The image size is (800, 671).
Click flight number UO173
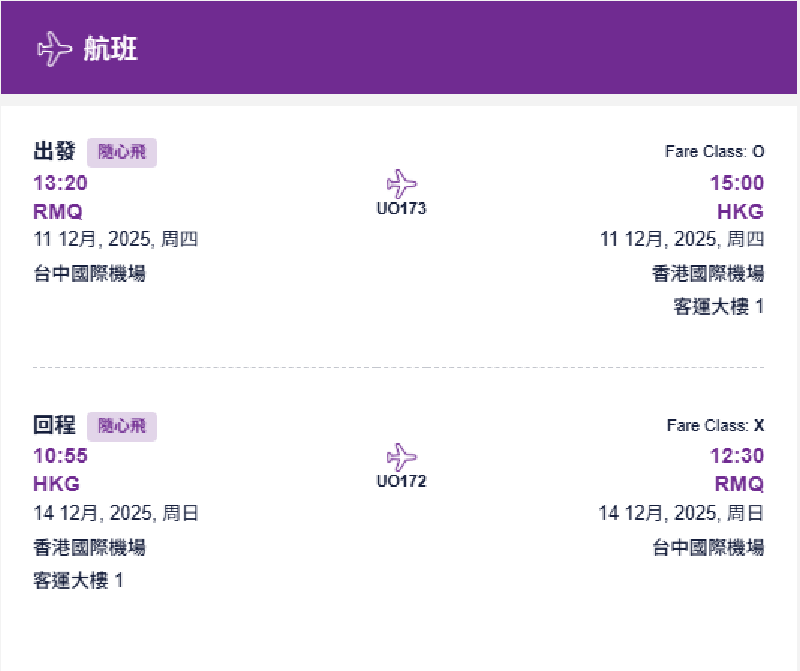pos(401,209)
